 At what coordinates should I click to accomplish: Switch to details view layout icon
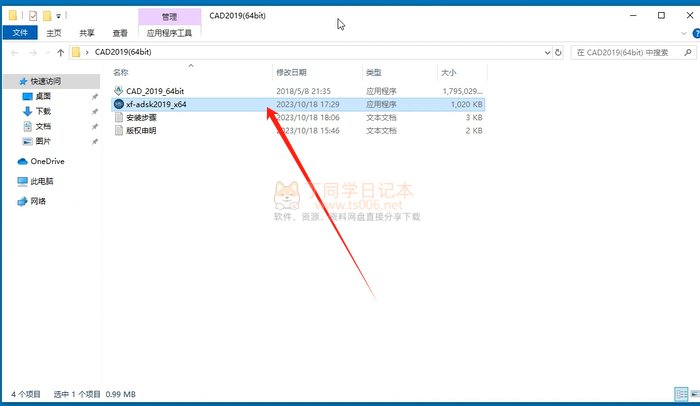click(681, 394)
